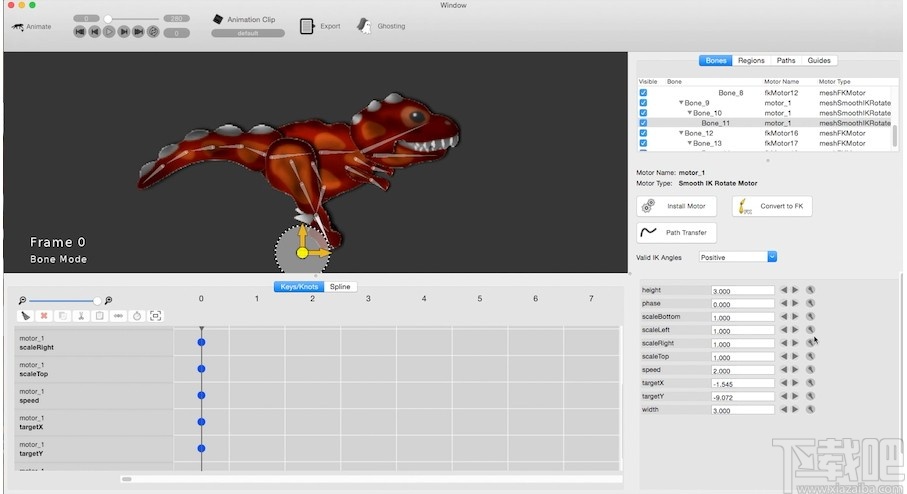The image size is (907, 494).
Task: Uncheck visibility for Bone_8
Action: (643, 93)
